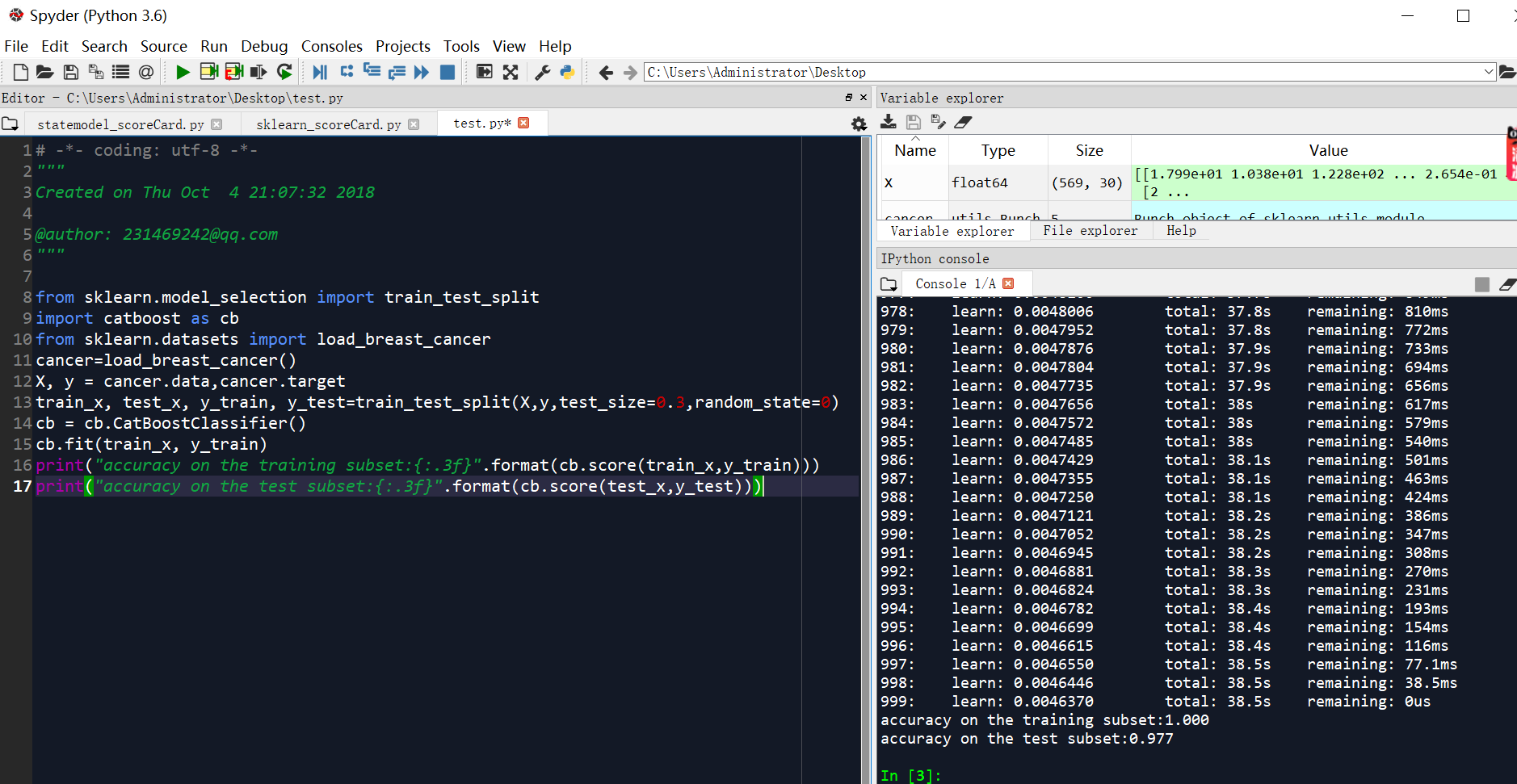Go back to previous directory
The width and height of the screenshot is (1517, 784).
[x=606, y=73]
